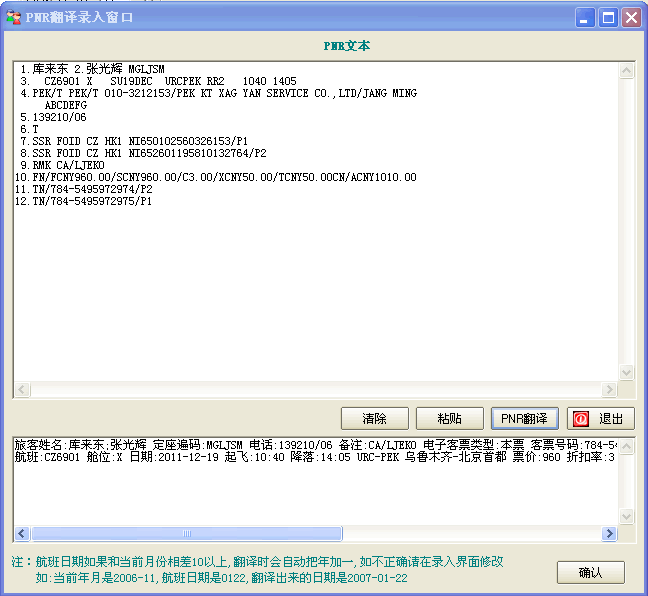Click left arrow of PNR text horizontal scrollbar
The width and height of the screenshot is (648, 596).
pos(22,389)
